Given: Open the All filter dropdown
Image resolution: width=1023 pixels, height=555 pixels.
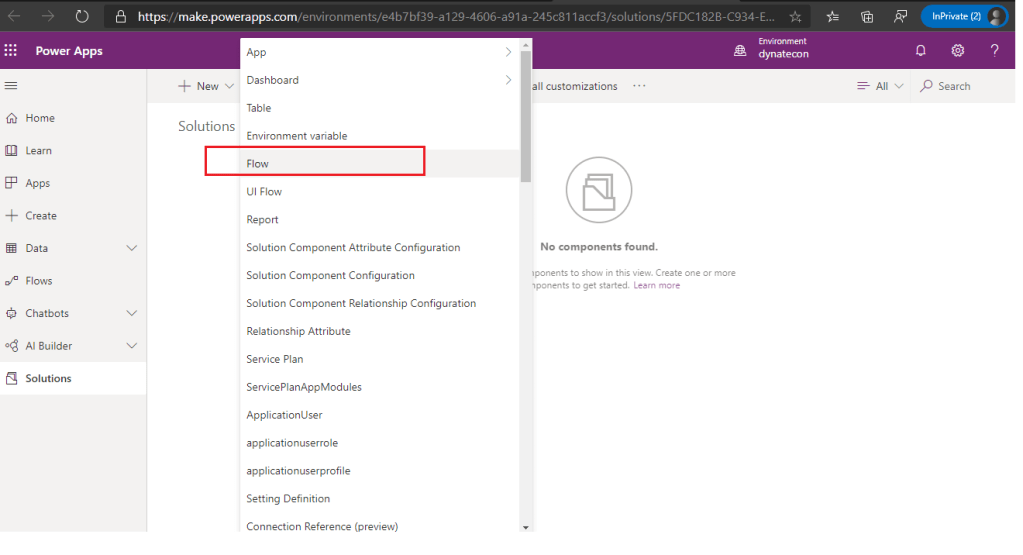Looking at the screenshot, I should tap(880, 86).
